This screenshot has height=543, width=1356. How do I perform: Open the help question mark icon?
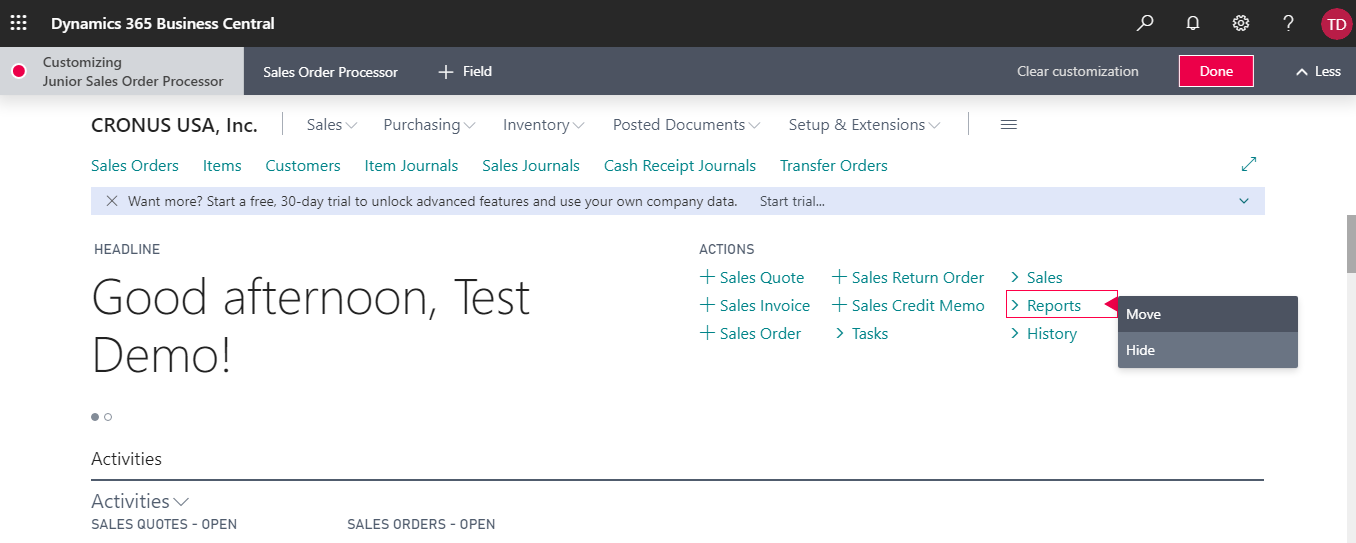coord(1289,23)
